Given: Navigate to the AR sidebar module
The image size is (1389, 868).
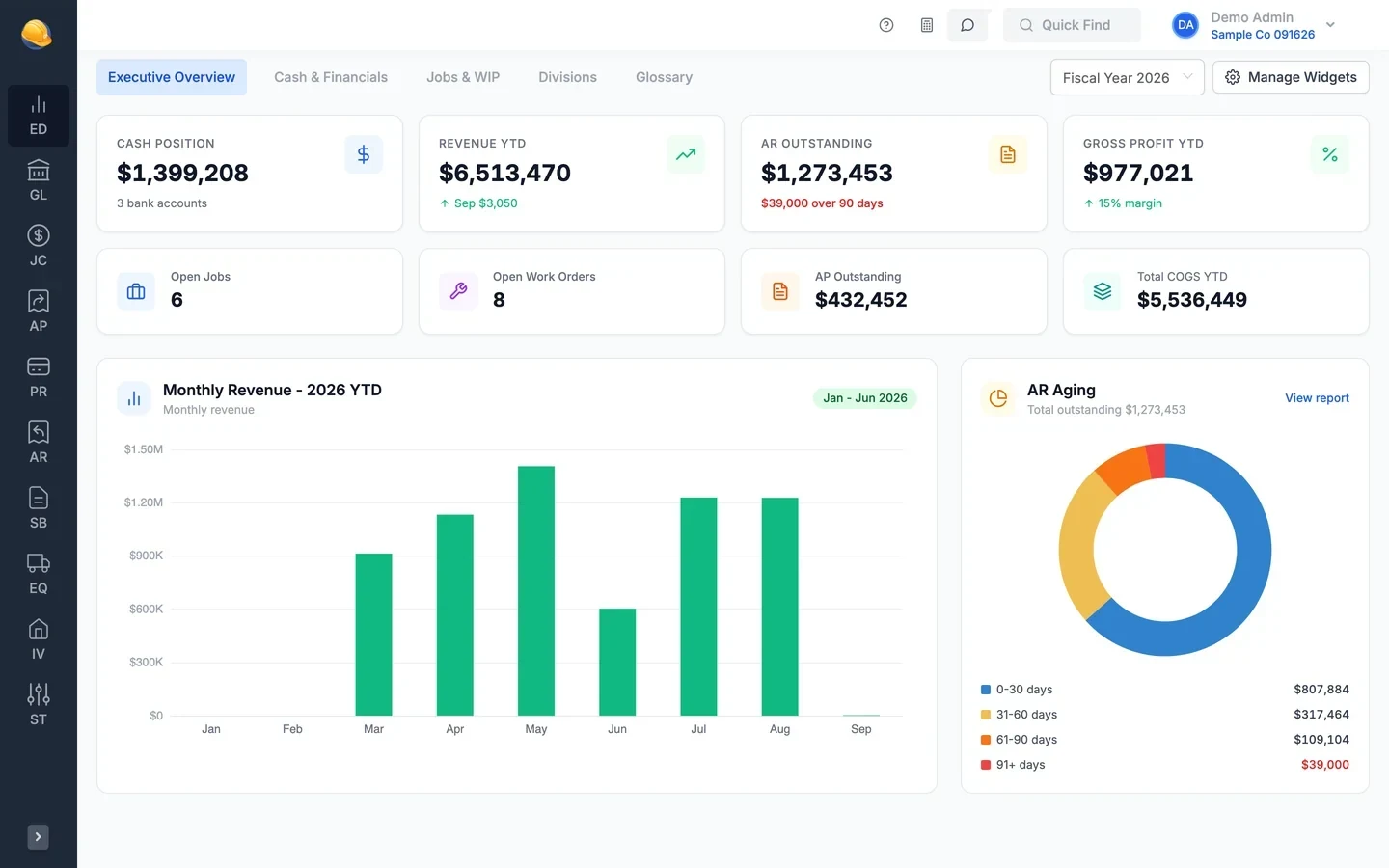Looking at the screenshot, I should pyautogui.click(x=39, y=444).
